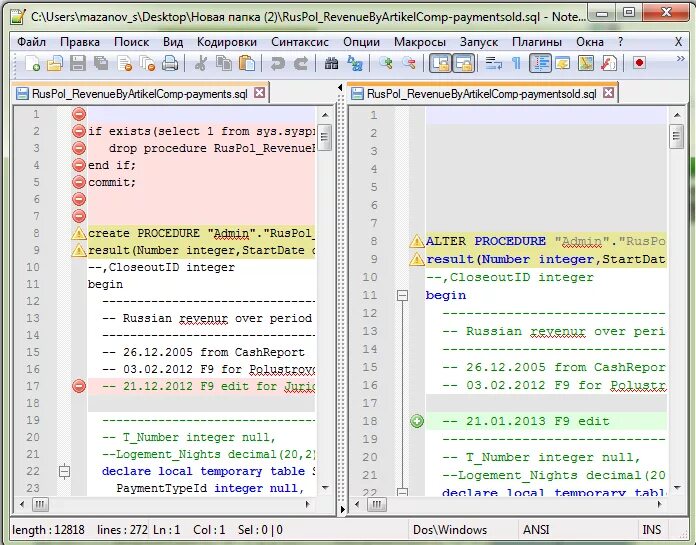
Task: Zoom in with the magnifier plus icon
Action: pos(385,63)
